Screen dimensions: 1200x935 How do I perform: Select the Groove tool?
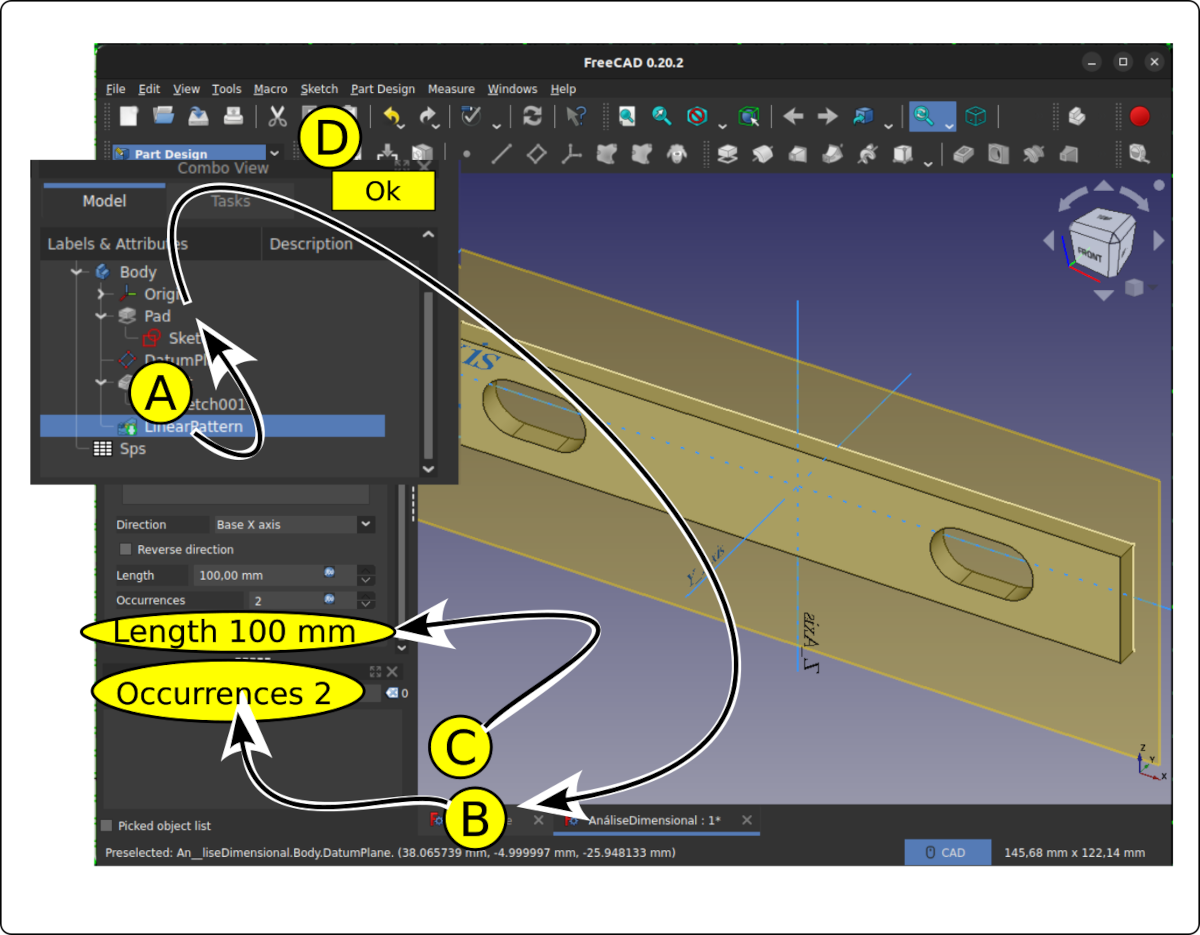point(1034,154)
